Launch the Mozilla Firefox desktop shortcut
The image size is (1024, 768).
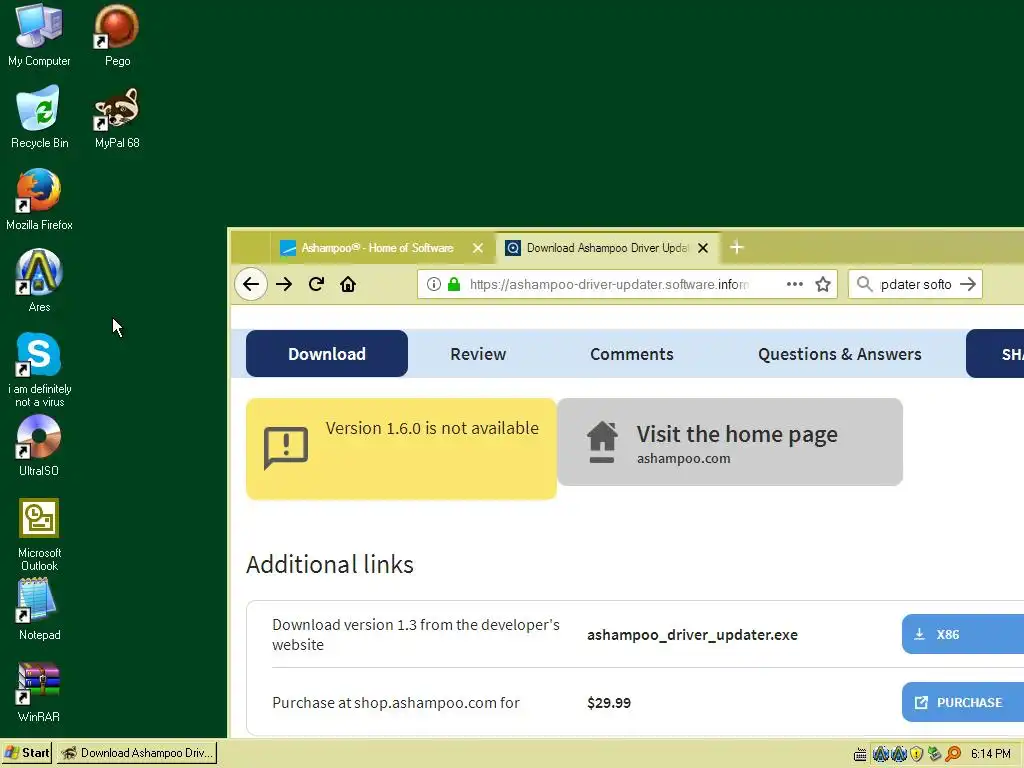(x=39, y=199)
